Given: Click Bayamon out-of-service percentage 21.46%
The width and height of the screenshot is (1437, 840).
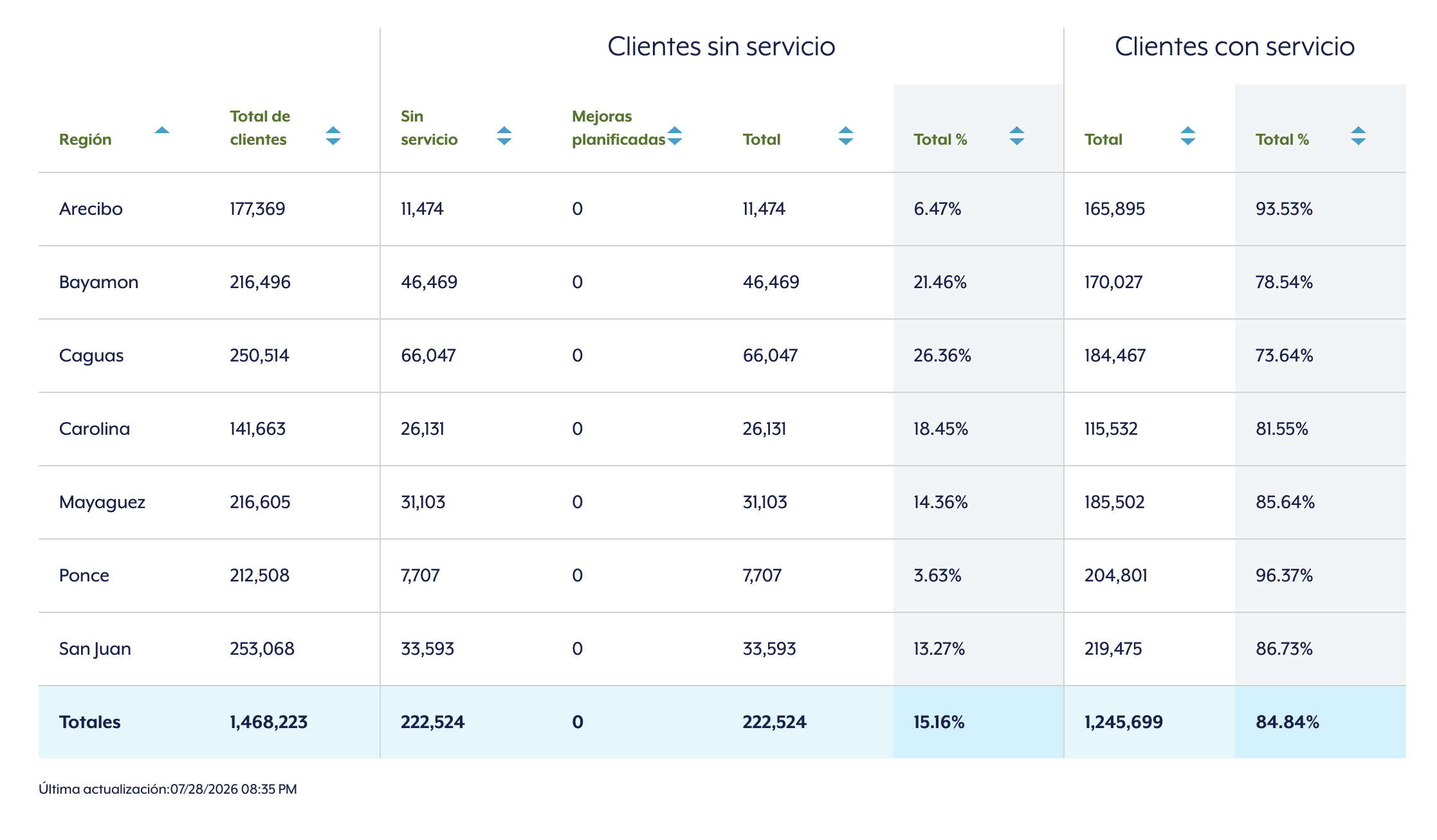Looking at the screenshot, I should [x=940, y=282].
